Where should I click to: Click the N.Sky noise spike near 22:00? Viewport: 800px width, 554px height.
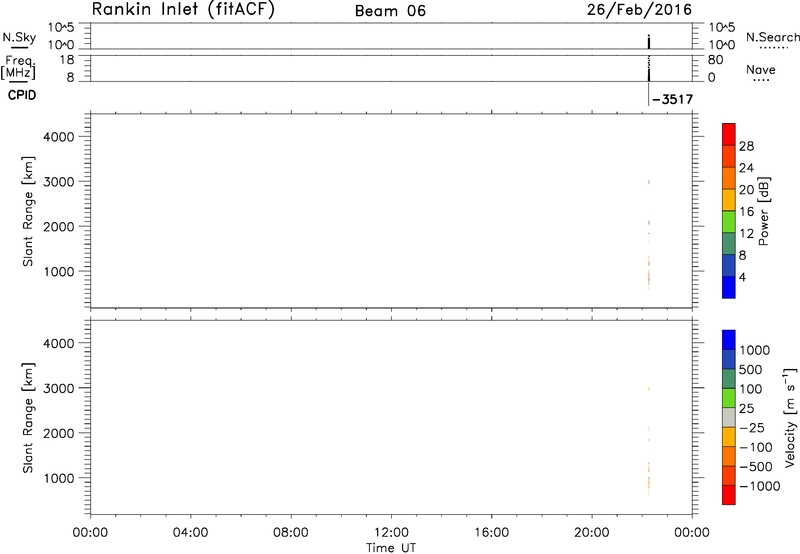coord(648,42)
